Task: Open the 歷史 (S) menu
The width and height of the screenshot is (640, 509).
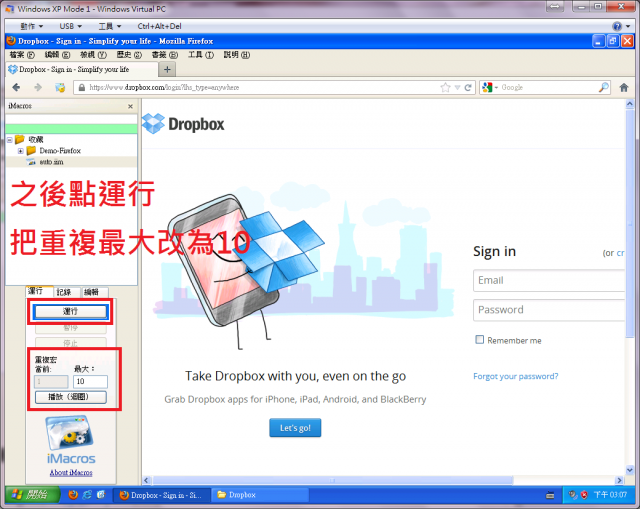Action: tap(129, 55)
